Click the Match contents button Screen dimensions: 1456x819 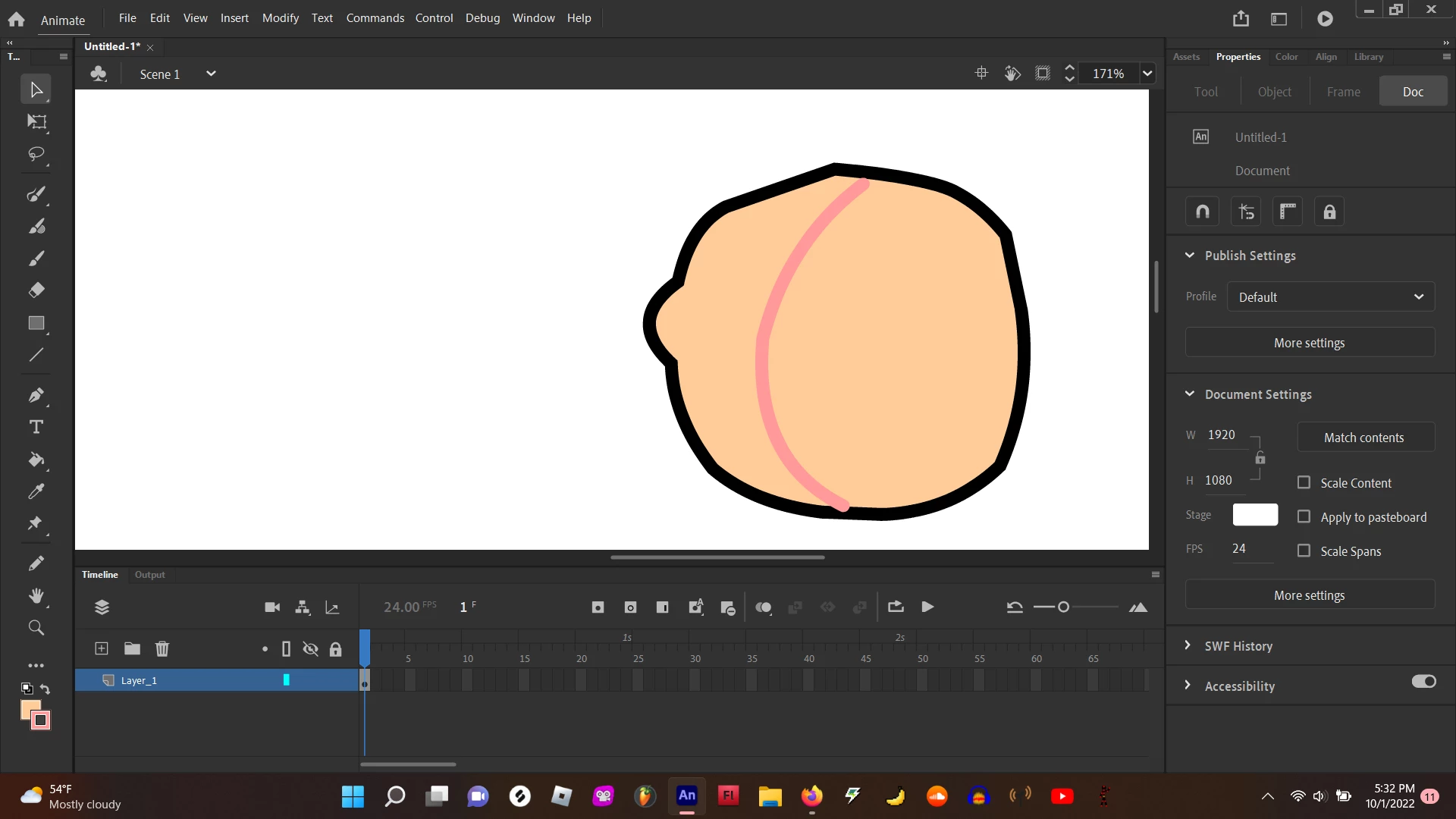click(1363, 438)
